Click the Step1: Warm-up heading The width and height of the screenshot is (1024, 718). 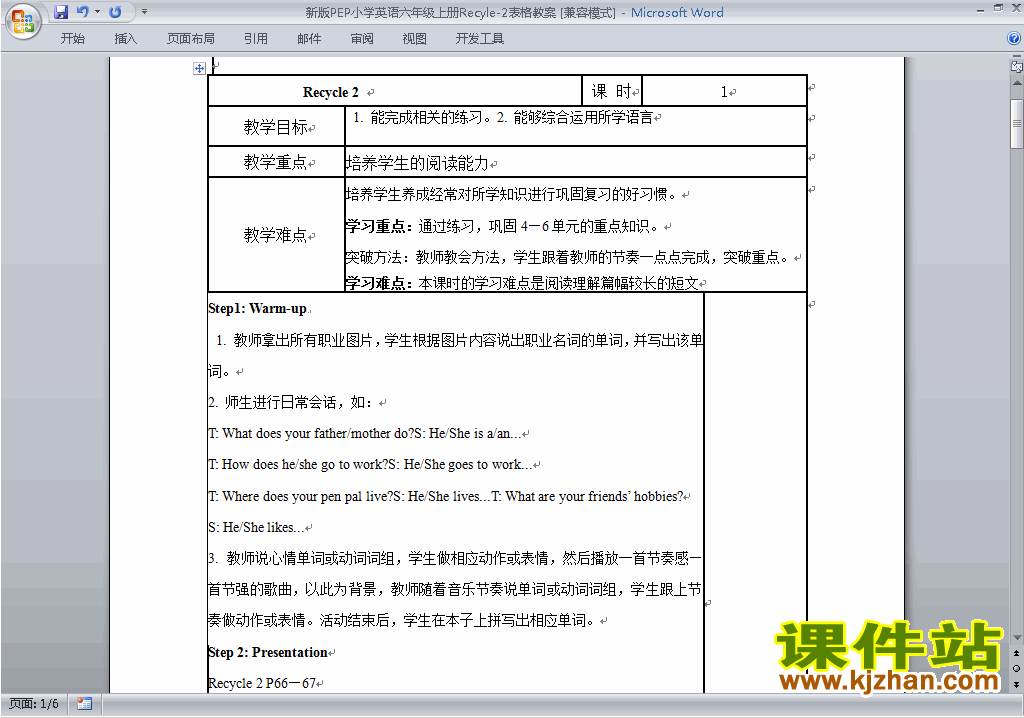tap(257, 308)
